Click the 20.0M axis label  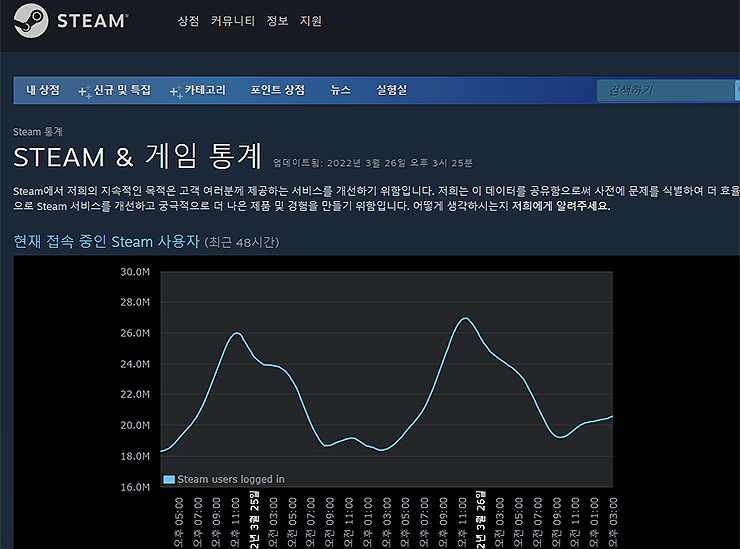point(135,425)
